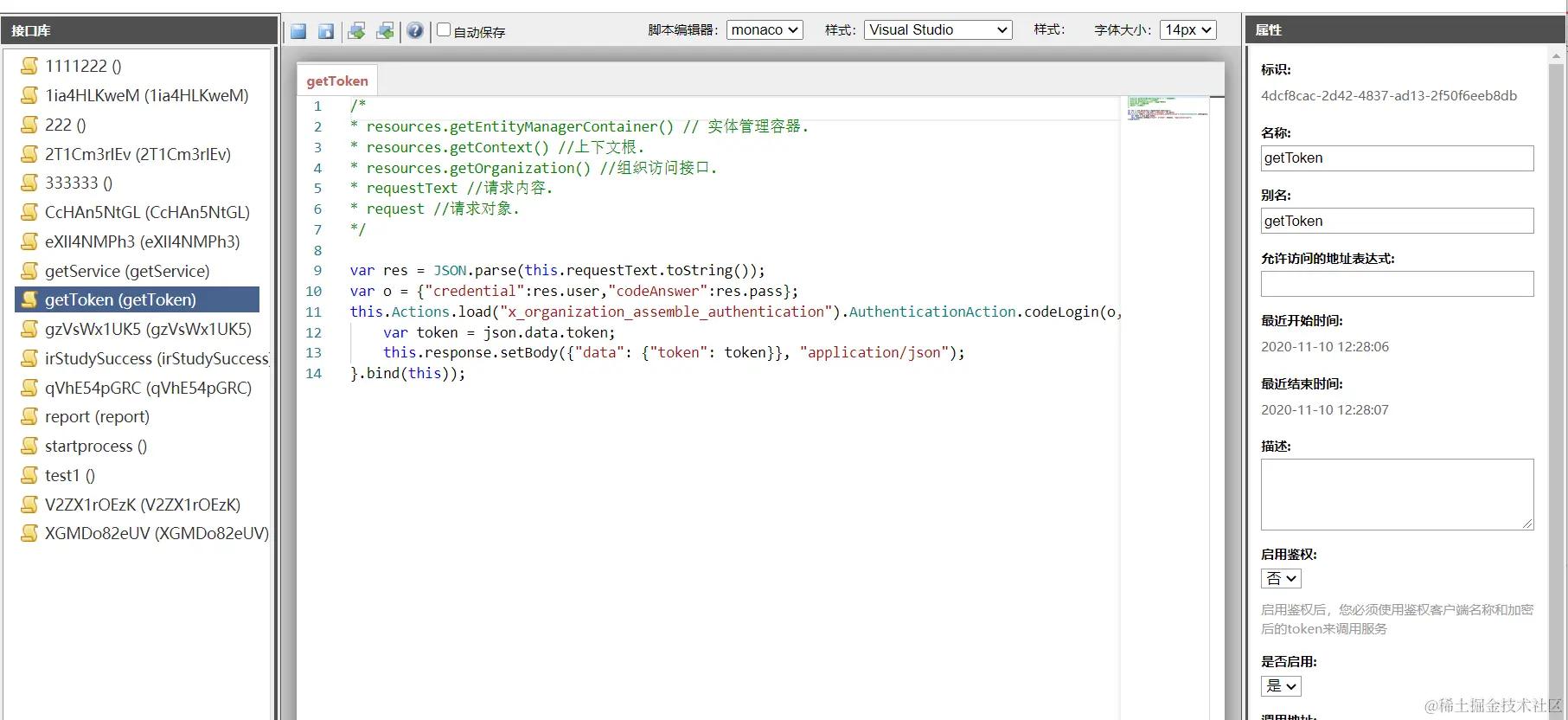Click the code minimap in the editor
Image resolution: width=1568 pixels, height=720 pixels.
(x=1168, y=108)
